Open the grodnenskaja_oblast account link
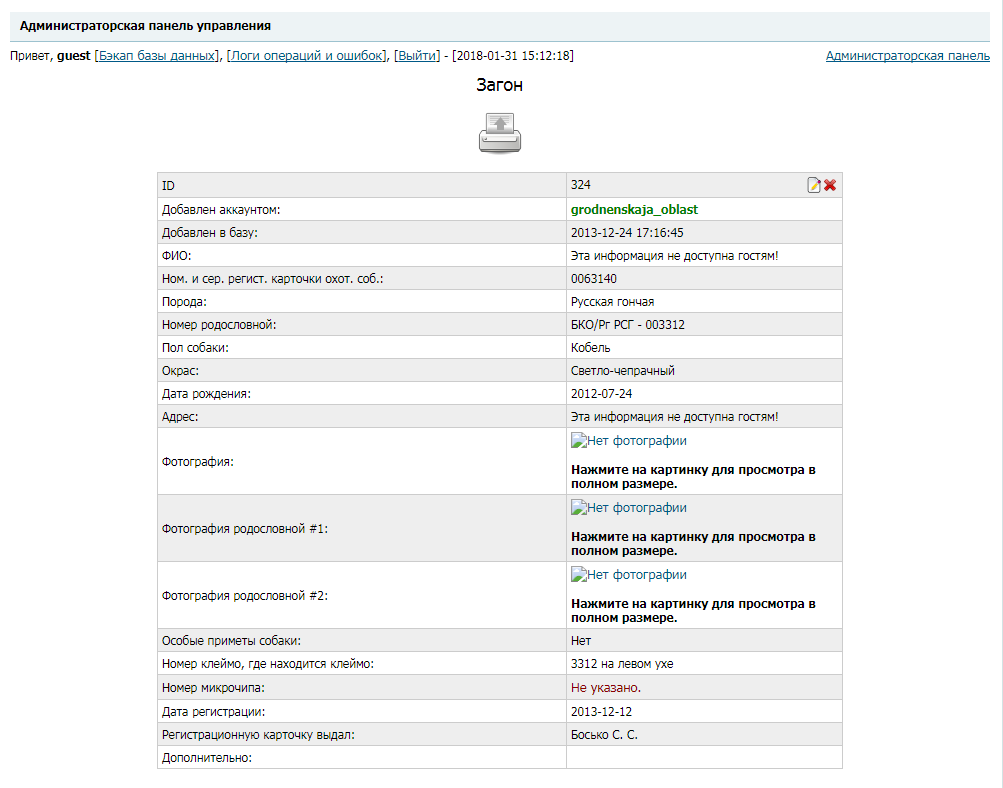The height and width of the screenshot is (788, 1003). click(x=634, y=210)
